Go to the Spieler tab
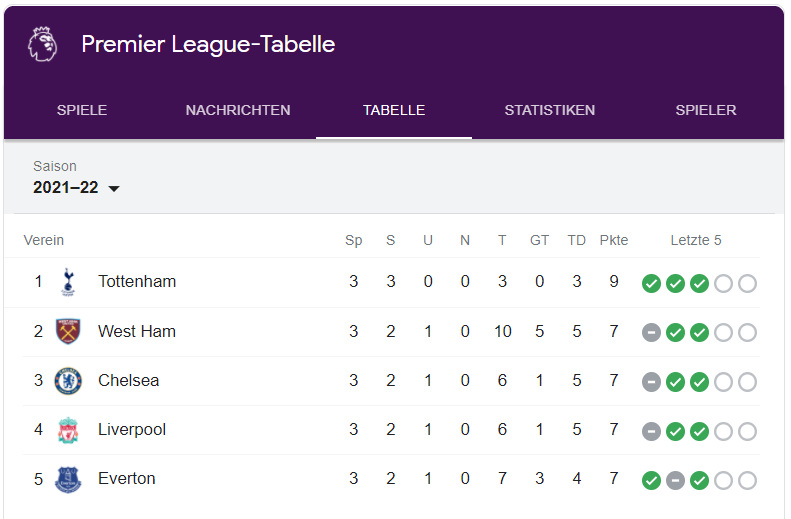Image resolution: width=791 pixels, height=519 pixels. pos(706,110)
